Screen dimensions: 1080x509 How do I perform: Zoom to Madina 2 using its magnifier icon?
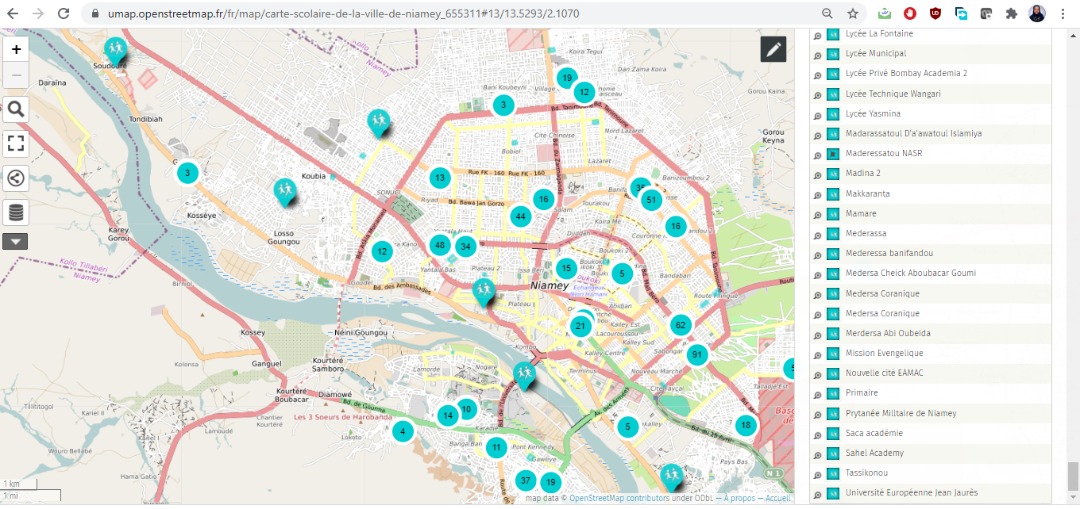click(818, 174)
